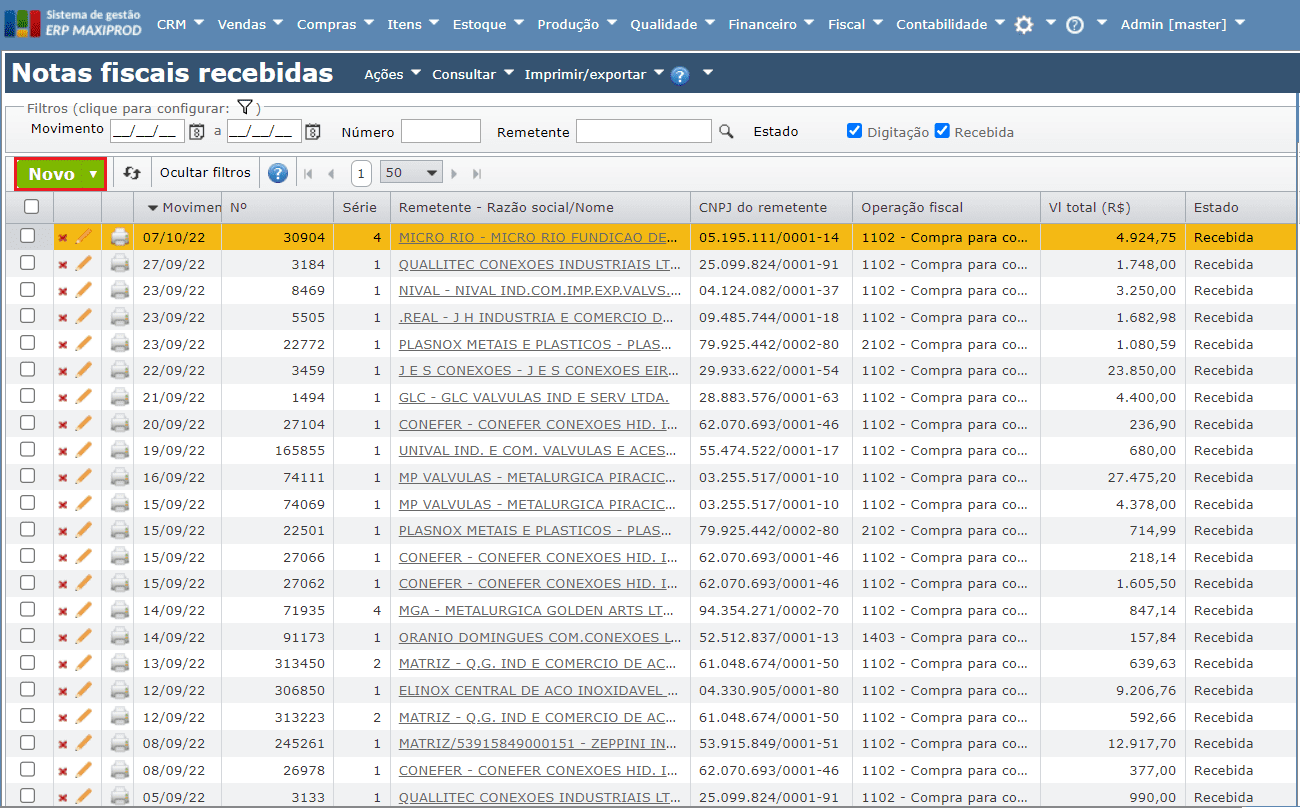Print the nota fiscal from MICRO RIO
Viewport: 1300px width, 809px height.
(x=120, y=237)
